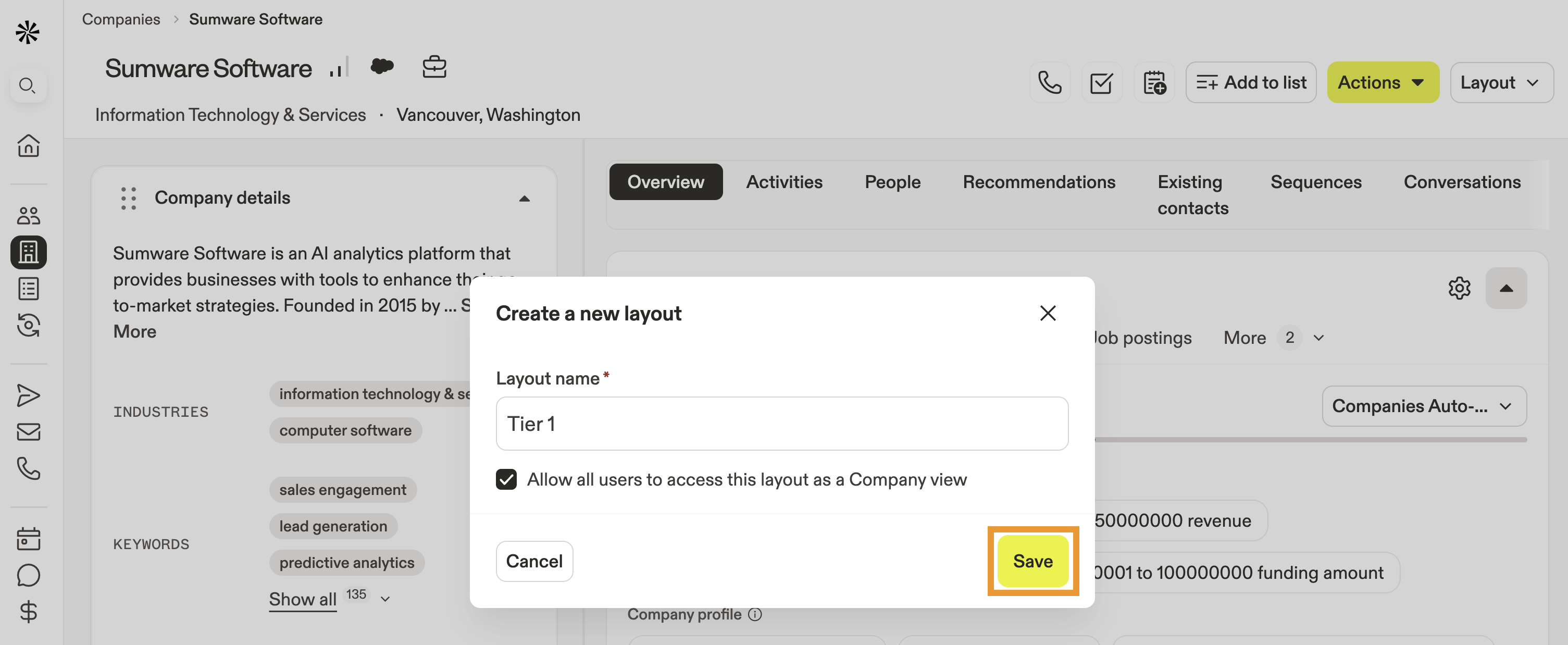Close the Create a new layout dialog

point(1048,313)
